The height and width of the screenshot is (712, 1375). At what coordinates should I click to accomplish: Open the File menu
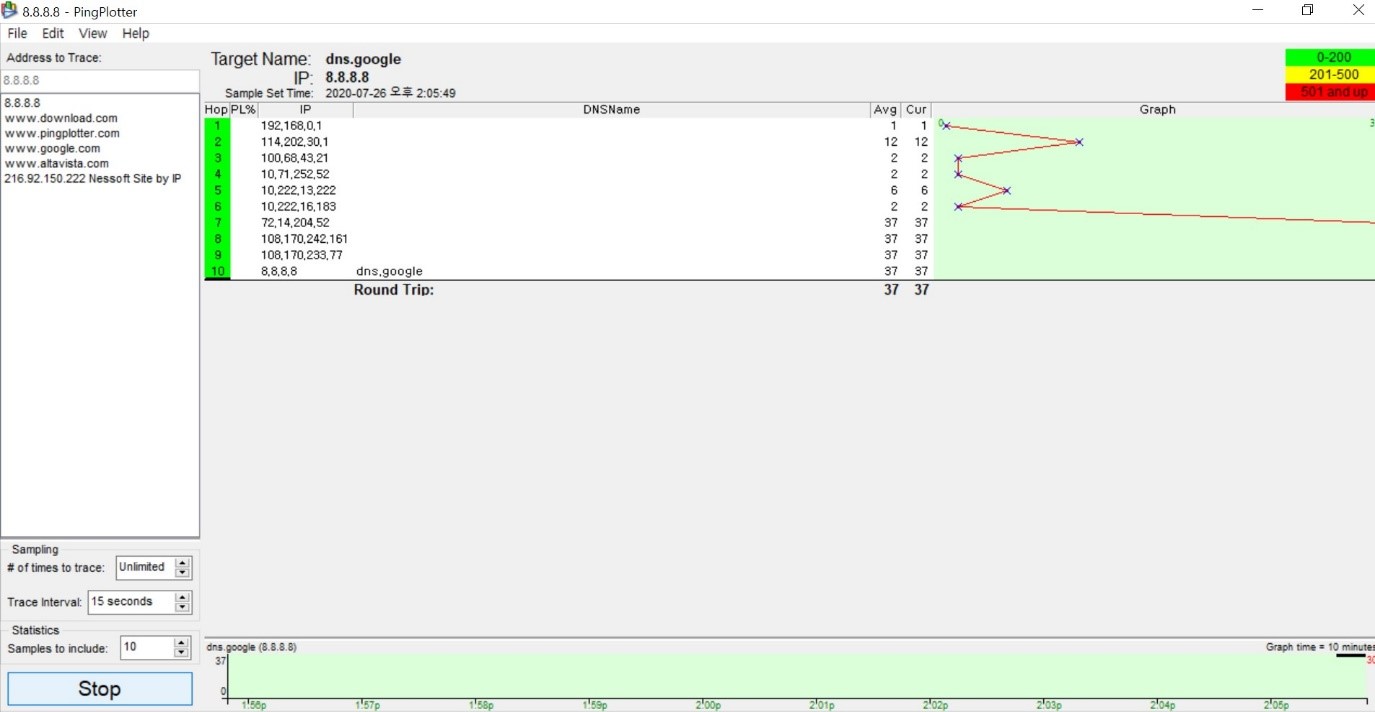click(x=17, y=33)
